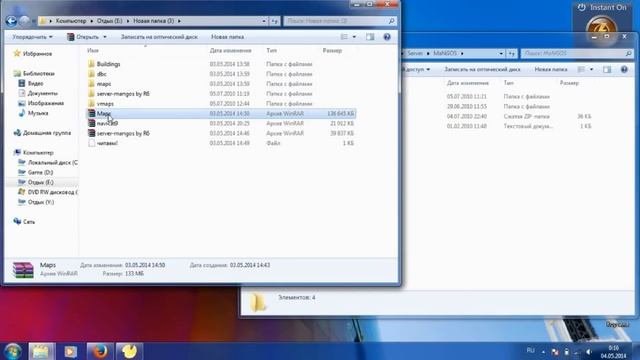Click the clock date in taskbar

[613, 356]
